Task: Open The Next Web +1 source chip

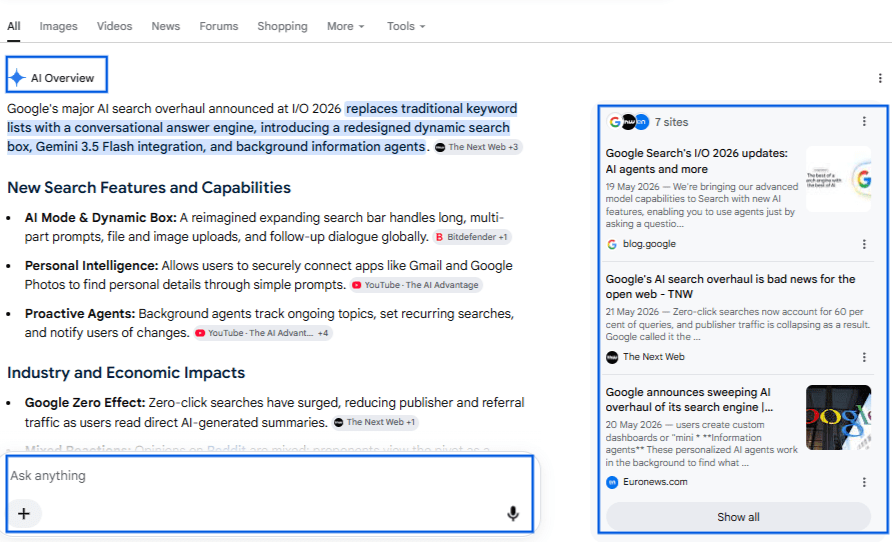Action: [375, 422]
